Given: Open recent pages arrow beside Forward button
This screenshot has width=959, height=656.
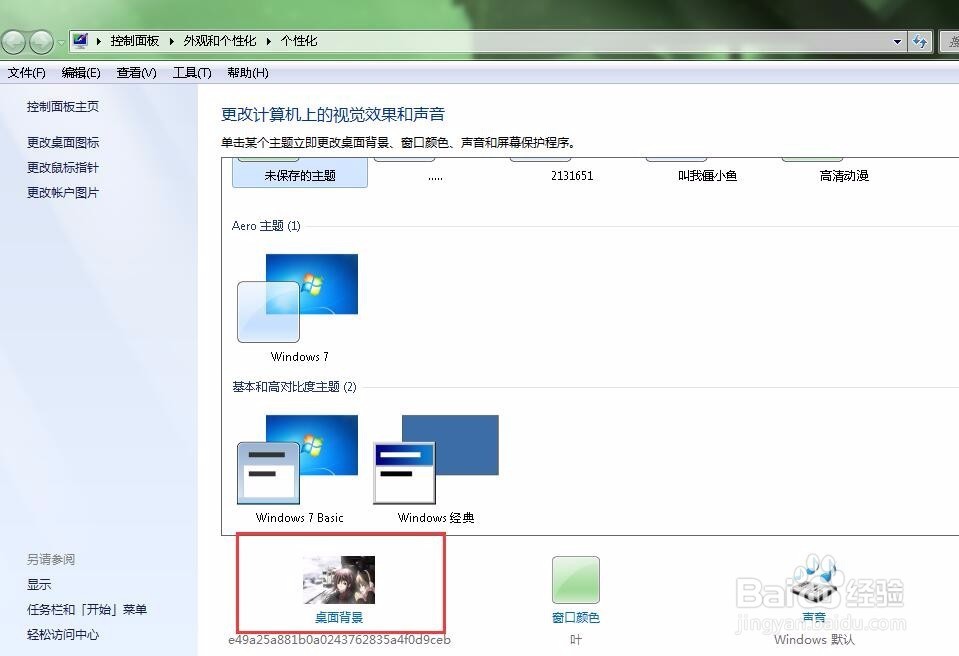Looking at the screenshot, I should (61, 43).
